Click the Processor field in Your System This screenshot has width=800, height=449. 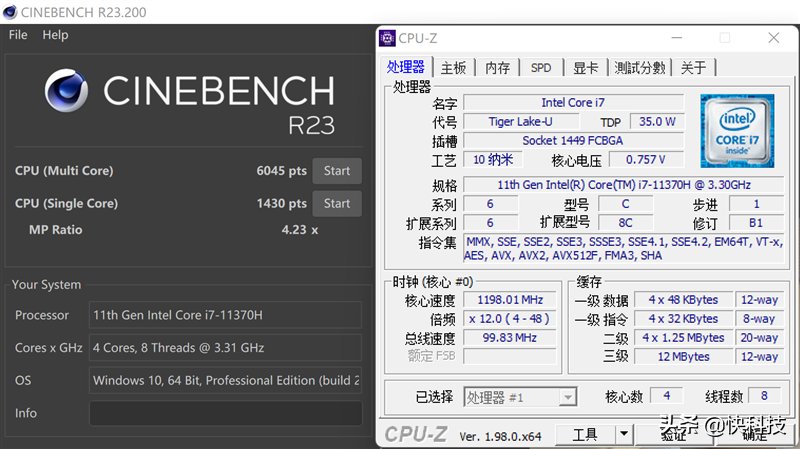click(226, 315)
